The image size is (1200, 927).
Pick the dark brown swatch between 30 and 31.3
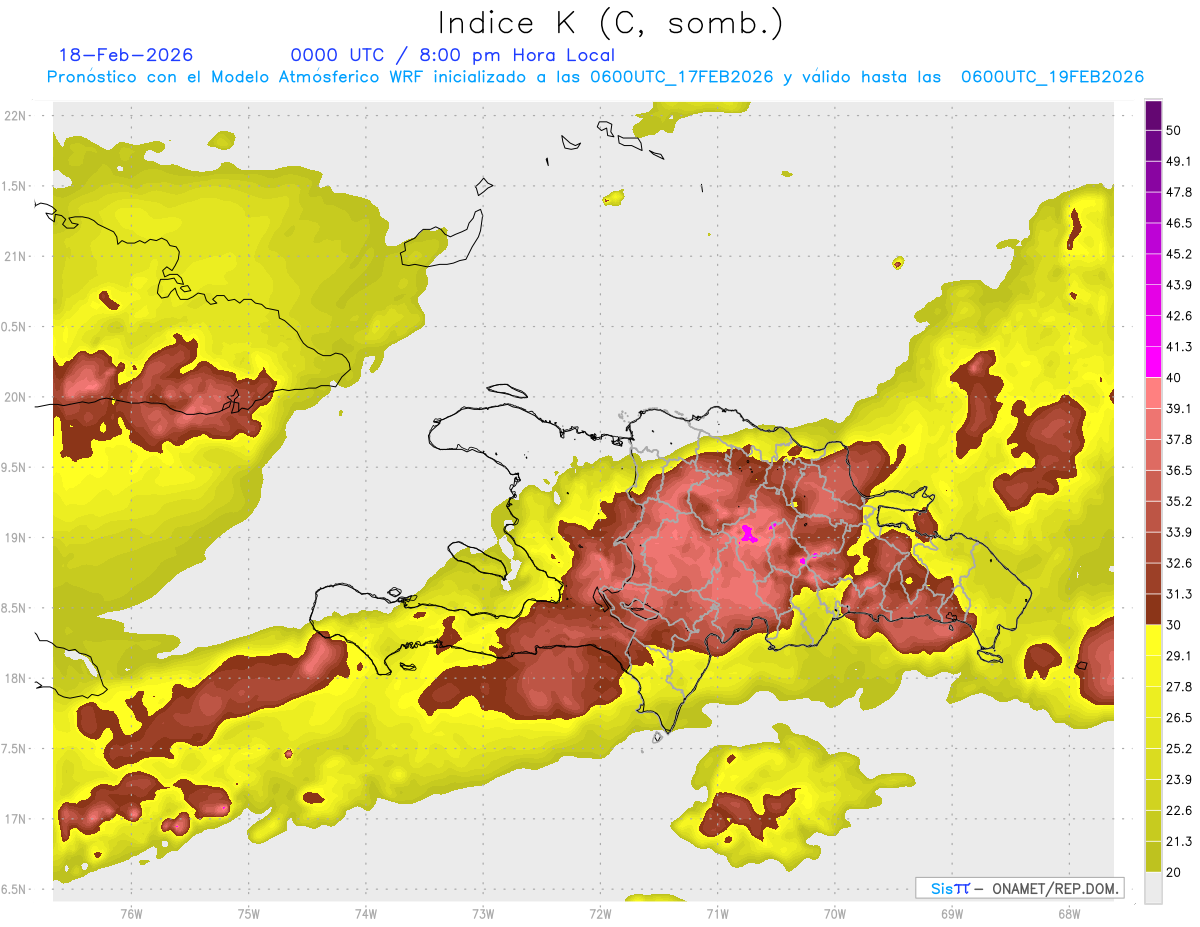click(1153, 609)
